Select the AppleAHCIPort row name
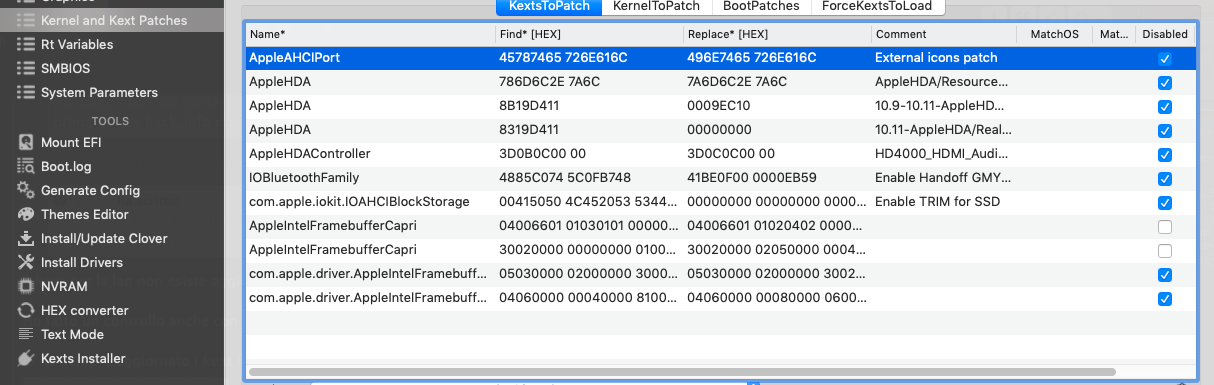Image resolution: width=1214 pixels, height=385 pixels. click(x=294, y=58)
